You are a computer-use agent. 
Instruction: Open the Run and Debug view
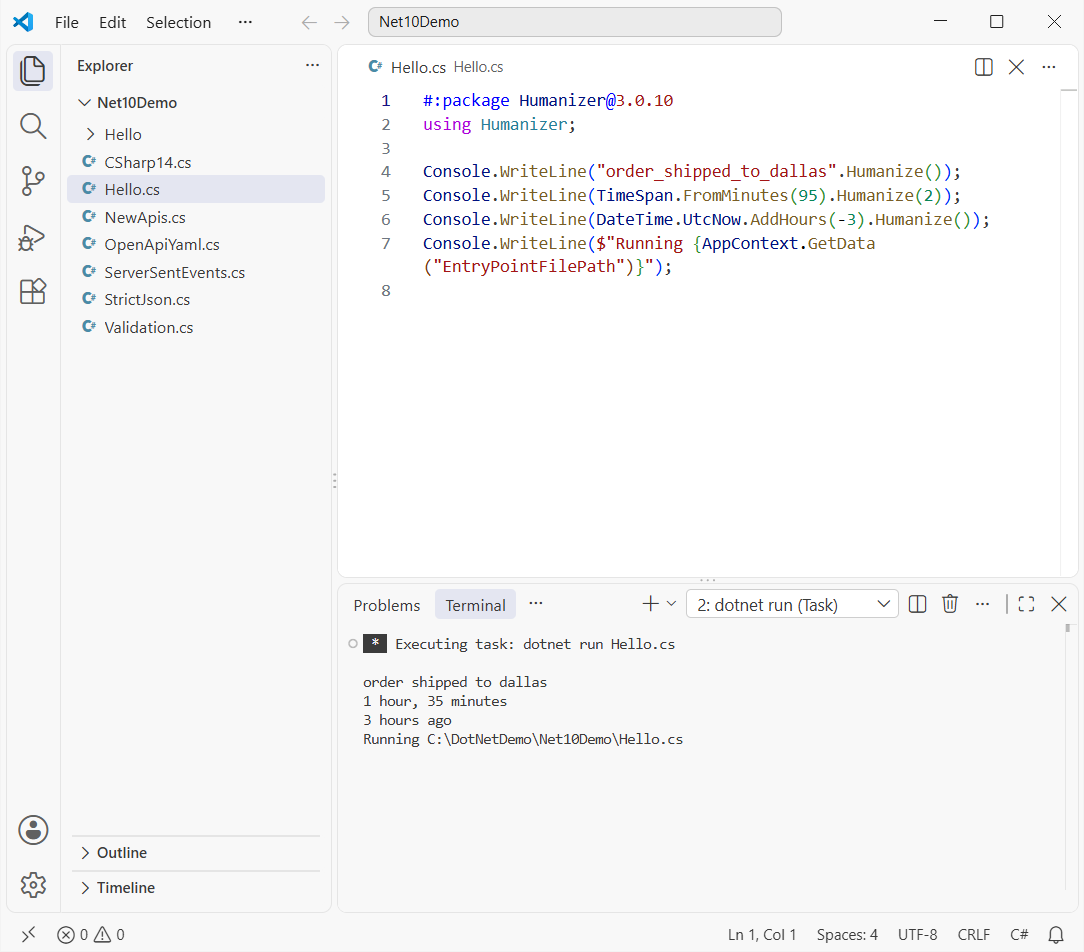pos(32,238)
